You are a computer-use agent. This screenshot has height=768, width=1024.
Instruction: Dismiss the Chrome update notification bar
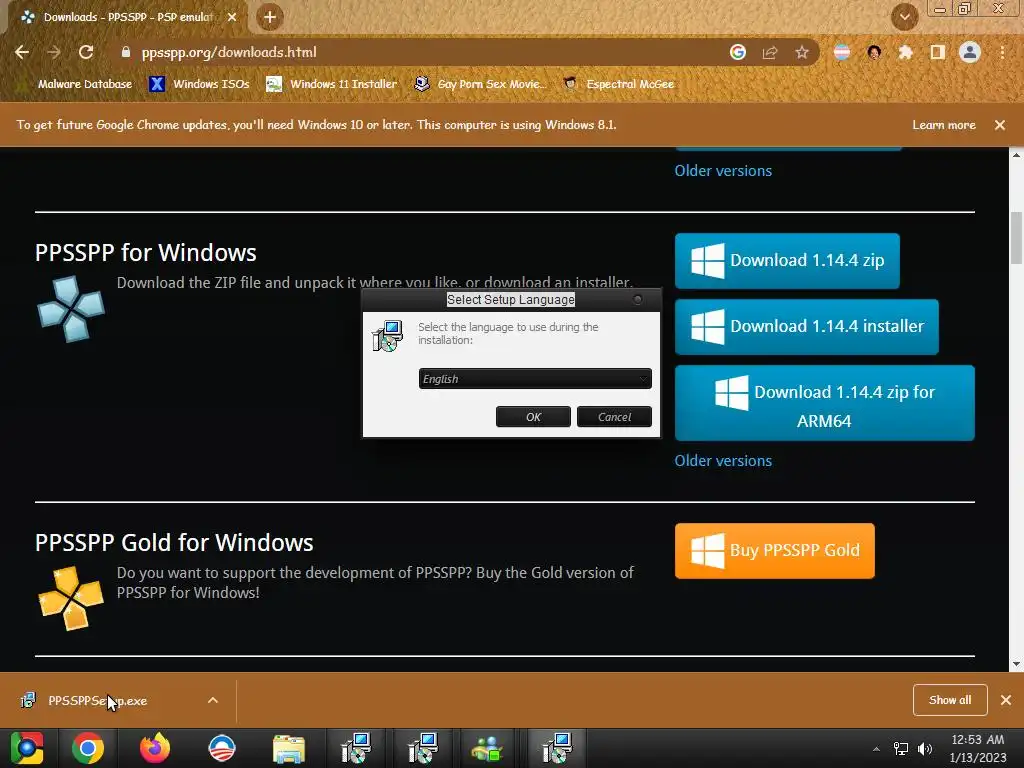click(x=1000, y=125)
